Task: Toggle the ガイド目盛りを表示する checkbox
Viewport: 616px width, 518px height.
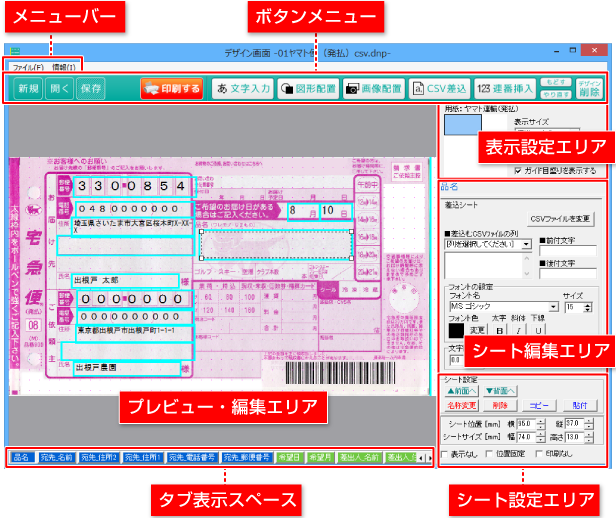Action: point(518,170)
